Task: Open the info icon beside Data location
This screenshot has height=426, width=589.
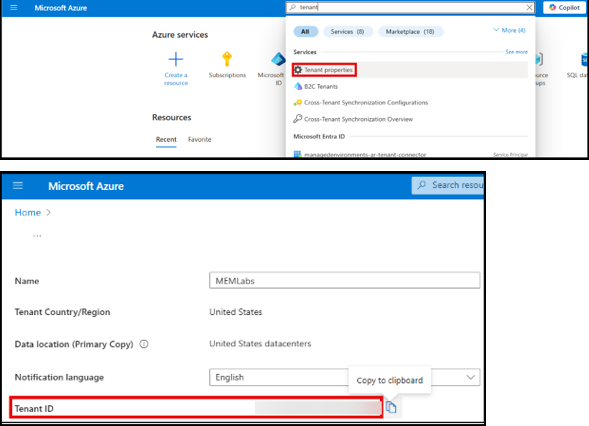Action: [144, 344]
